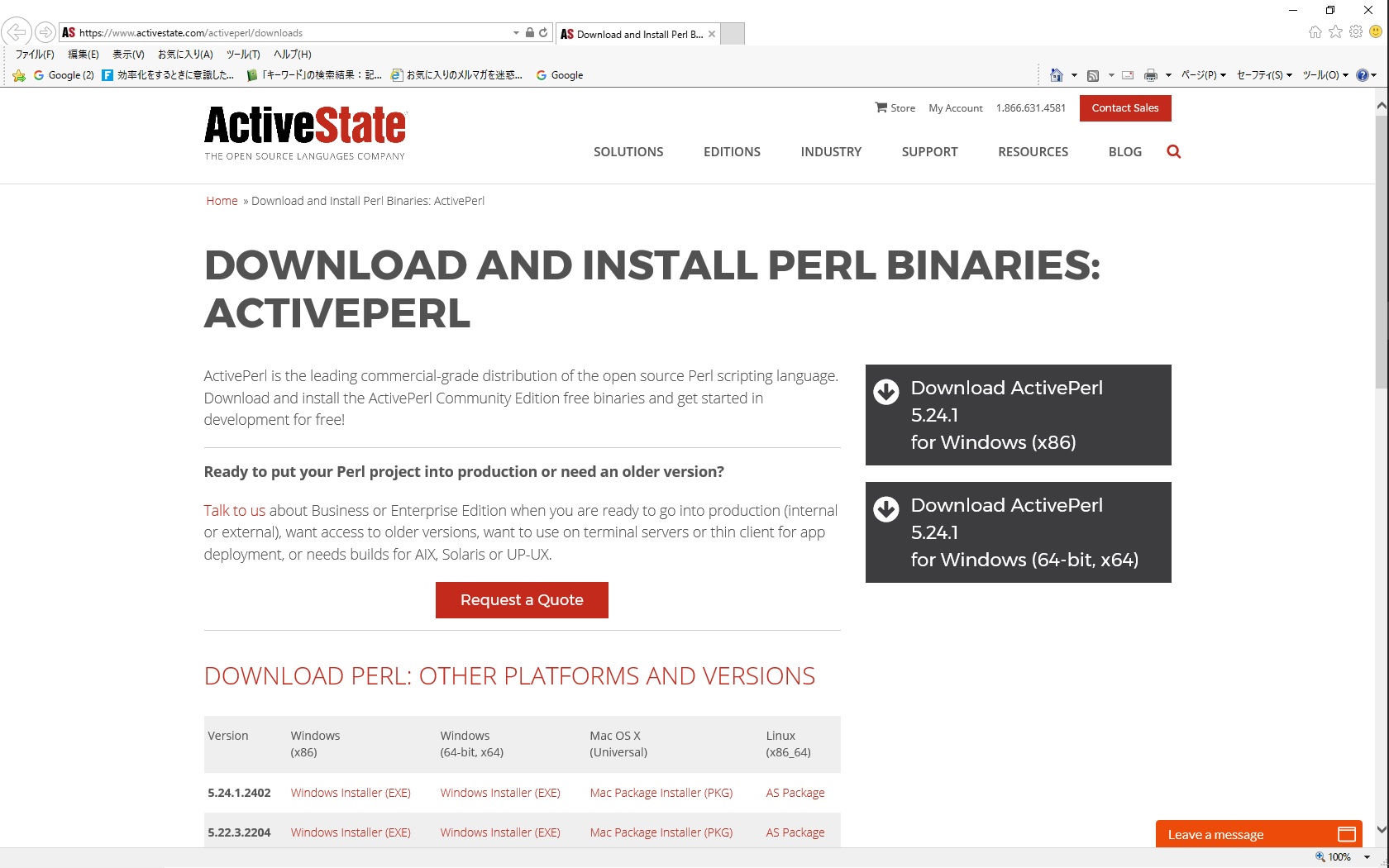This screenshot has height=868, width=1389.
Task: Open the セーフティ(S) dropdown menu
Action: pos(1264,75)
